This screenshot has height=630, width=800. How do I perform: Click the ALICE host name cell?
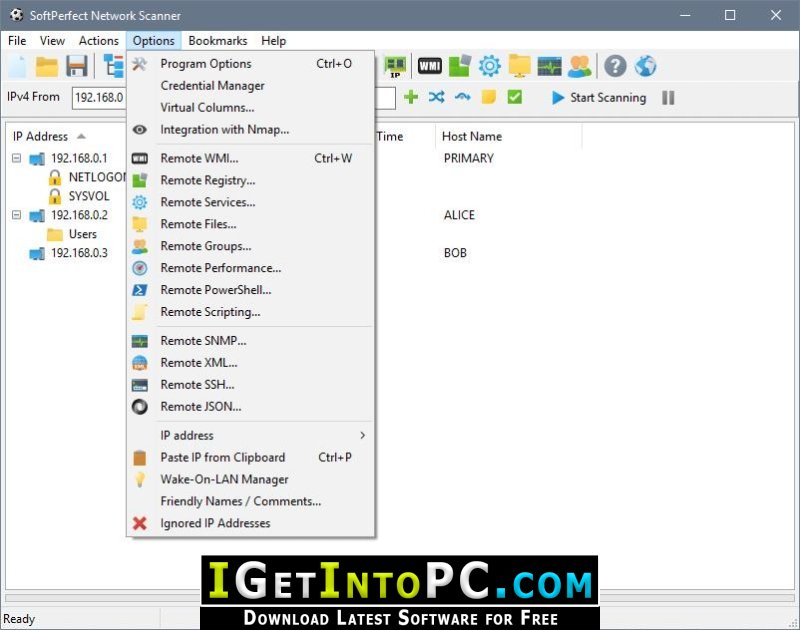(x=459, y=215)
